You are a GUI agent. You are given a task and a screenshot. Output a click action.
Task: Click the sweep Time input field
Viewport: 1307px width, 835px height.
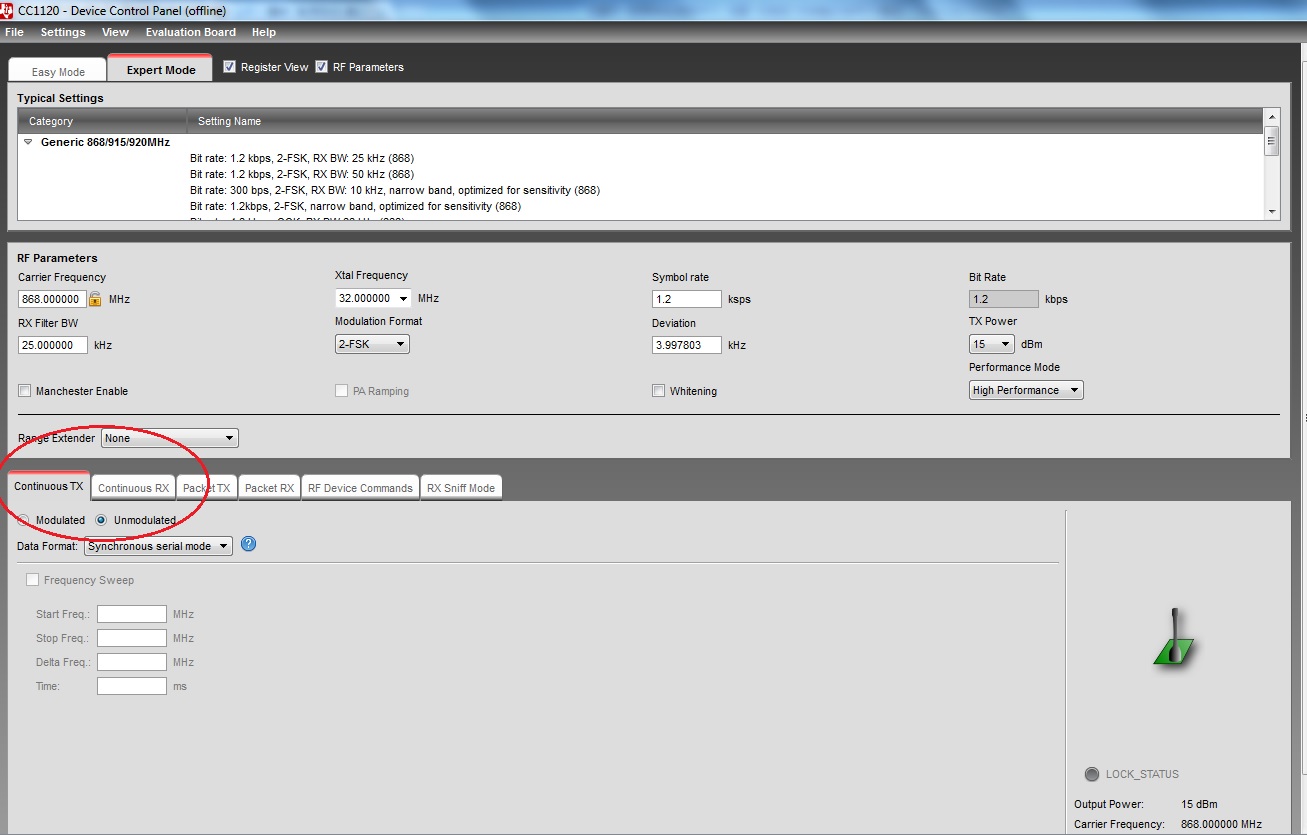pyautogui.click(x=131, y=686)
